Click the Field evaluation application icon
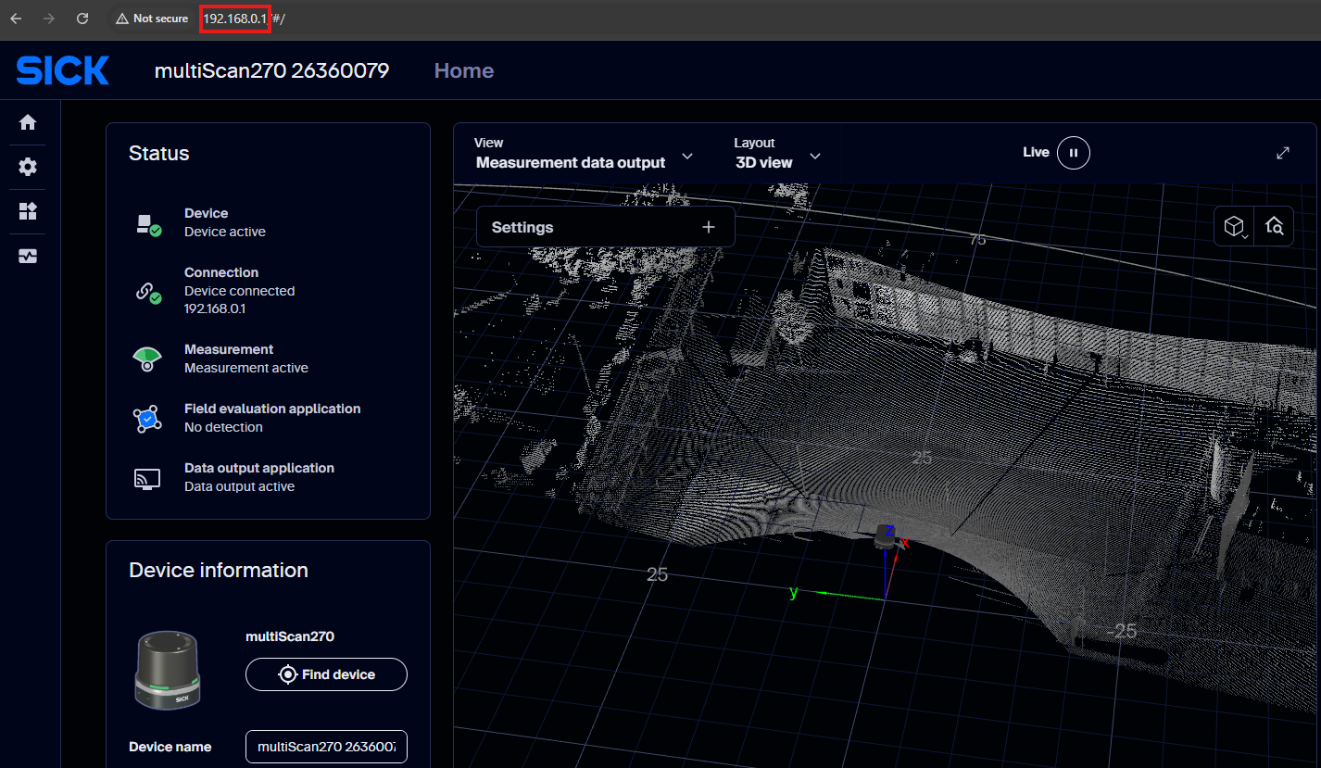Viewport: 1321px width, 768px height. [x=147, y=419]
